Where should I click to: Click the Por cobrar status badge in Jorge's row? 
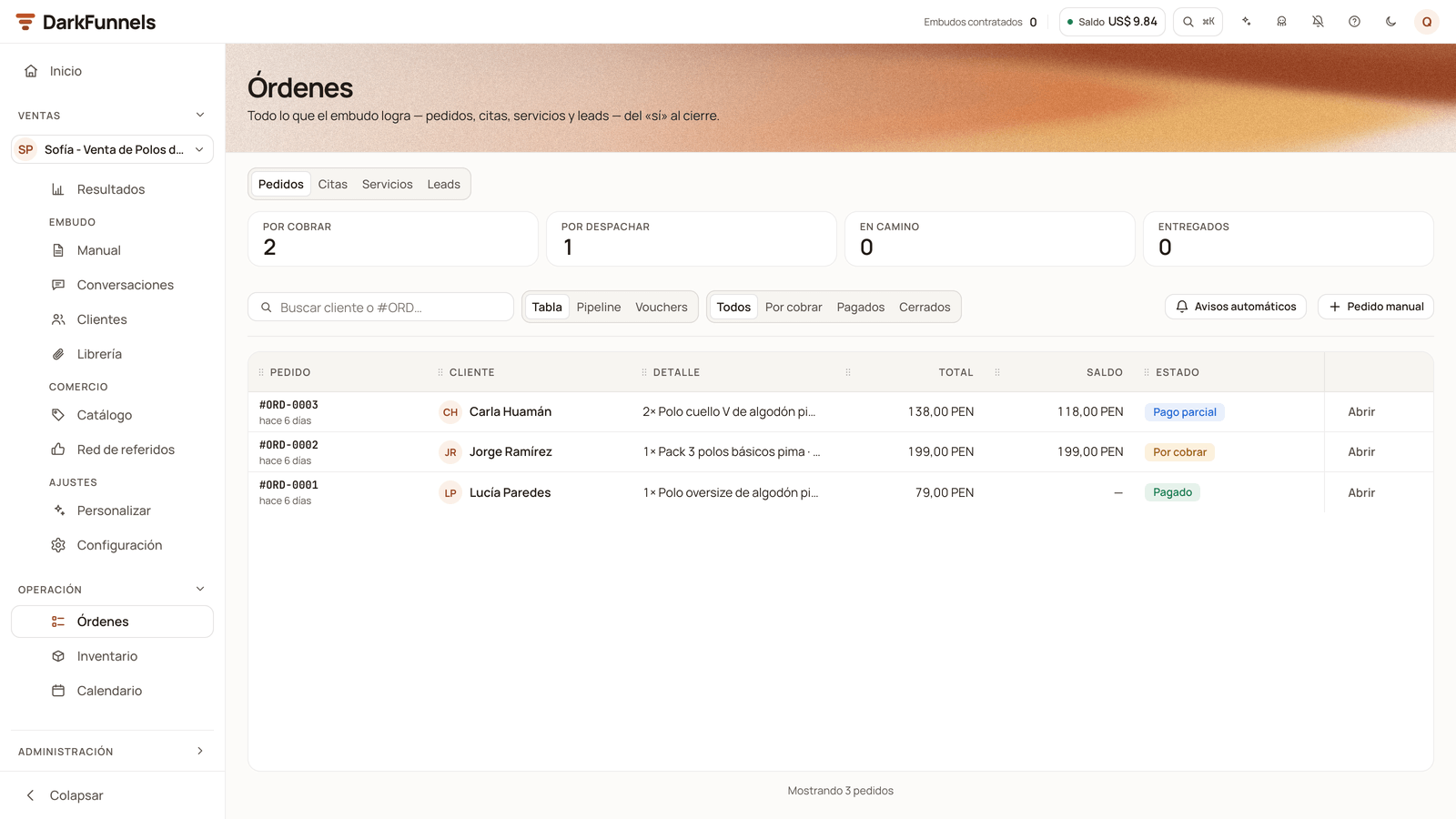pyautogui.click(x=1179, y=452)
